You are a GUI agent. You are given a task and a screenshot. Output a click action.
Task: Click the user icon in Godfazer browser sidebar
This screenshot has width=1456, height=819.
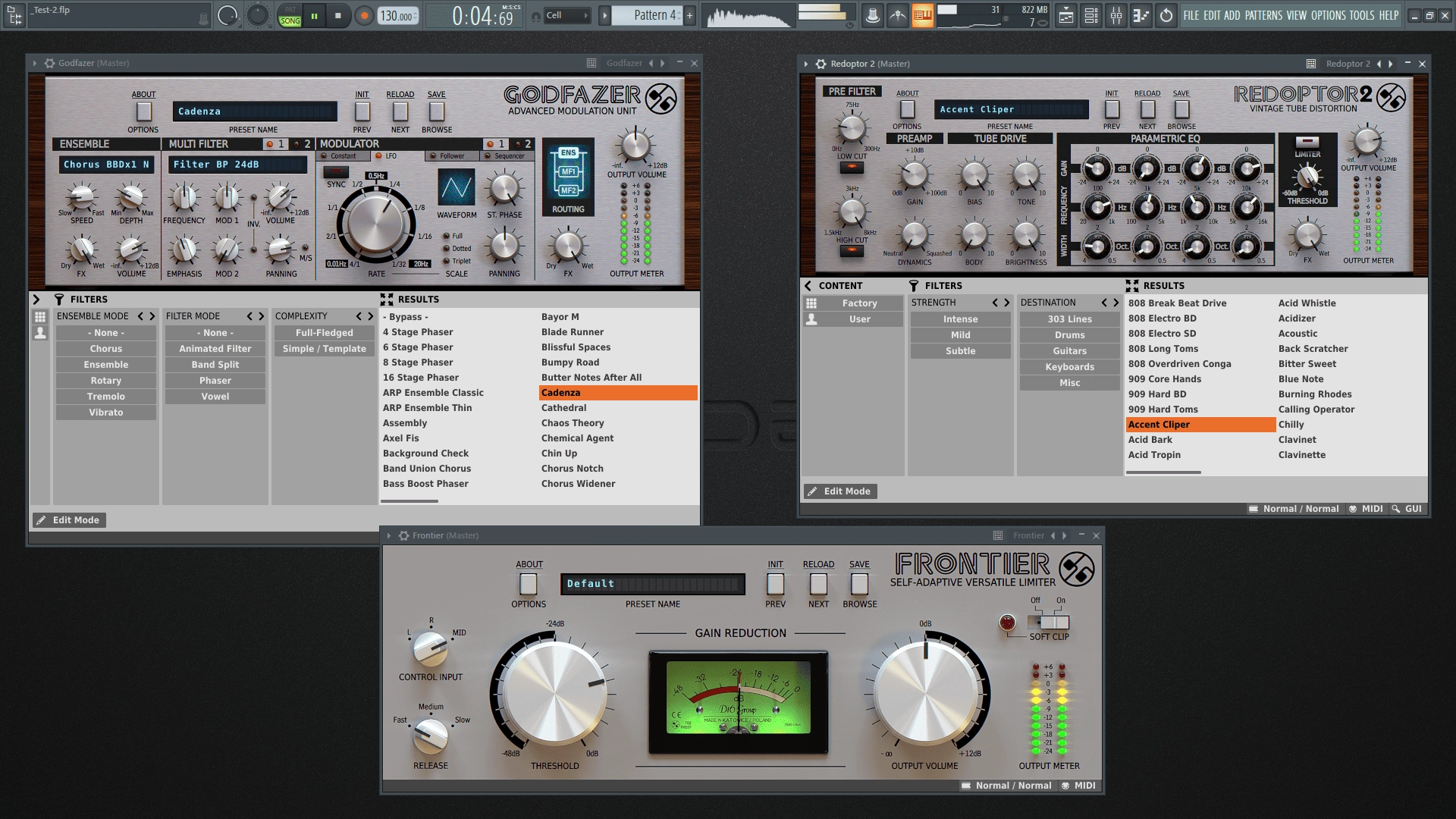(x=40, y=333)
